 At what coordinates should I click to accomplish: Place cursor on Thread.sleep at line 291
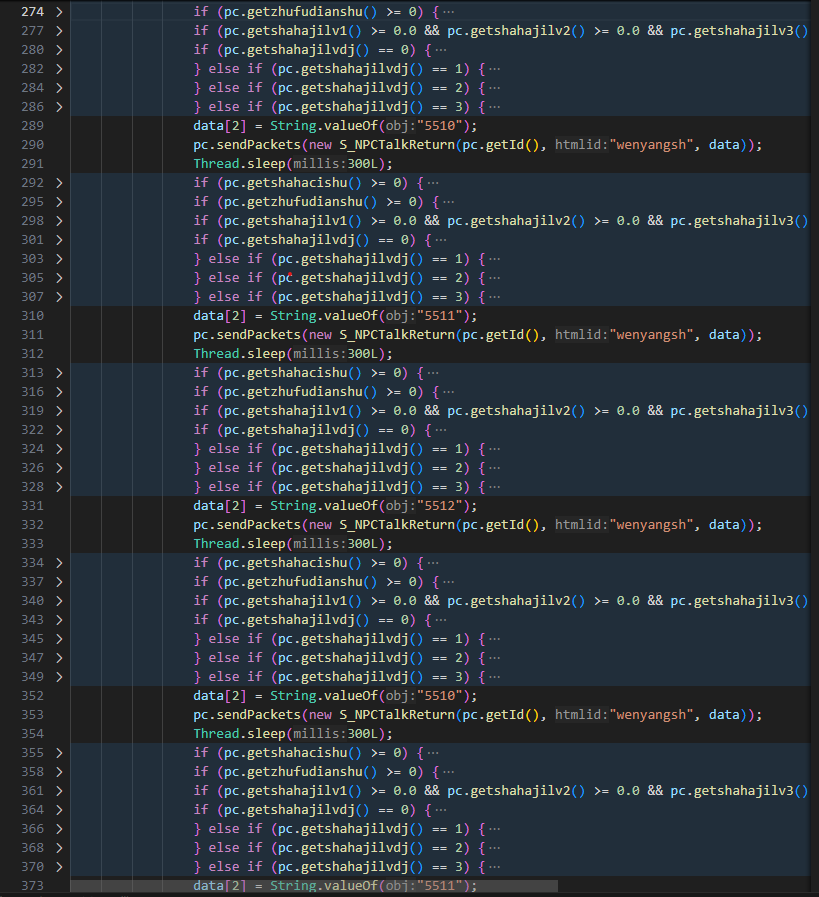[x=240, y=164]
